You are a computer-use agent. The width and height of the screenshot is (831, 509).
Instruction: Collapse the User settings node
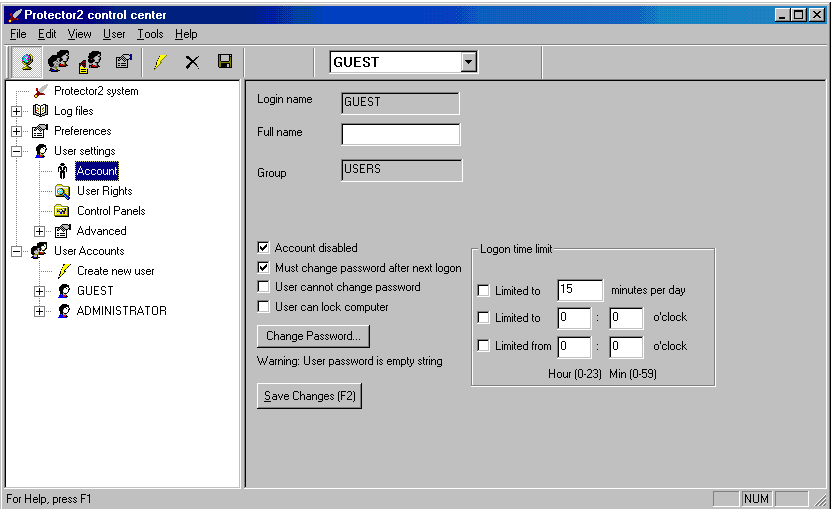[x=16, y=151]
